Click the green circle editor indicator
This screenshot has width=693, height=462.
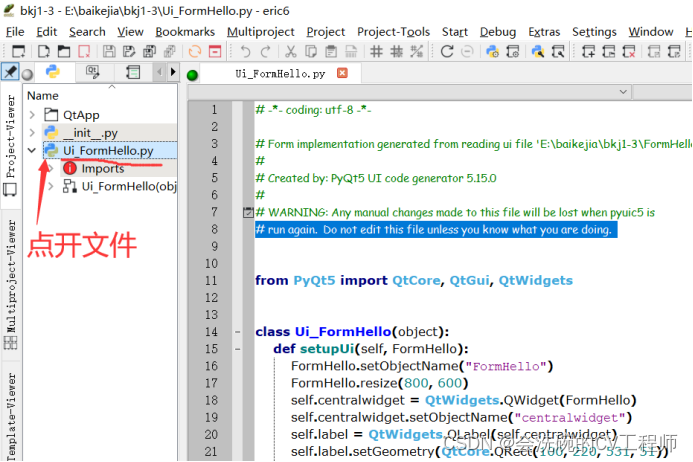click(192, 75)
